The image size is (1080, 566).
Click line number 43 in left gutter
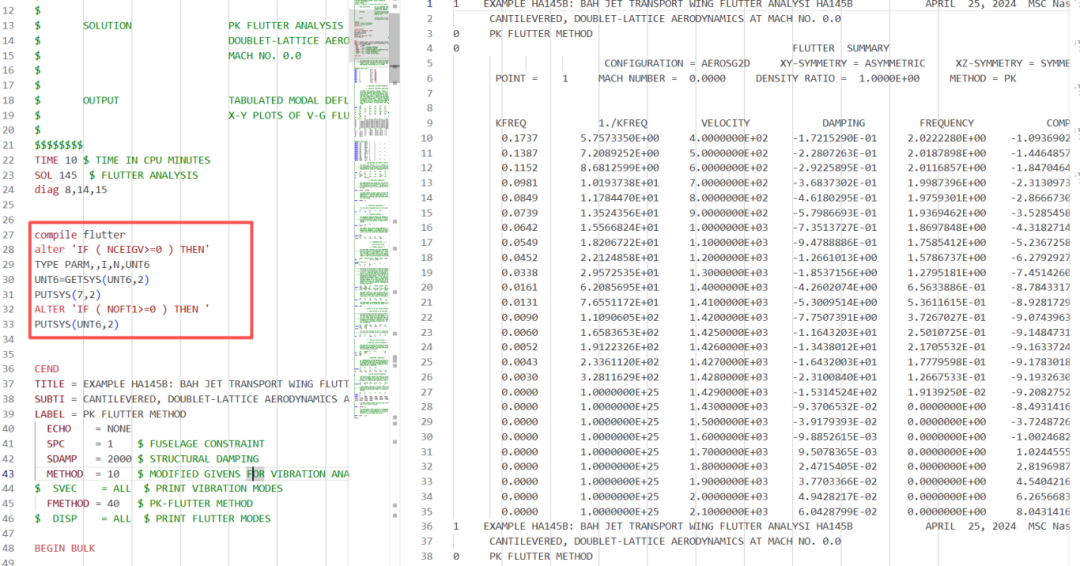[8, 474]
